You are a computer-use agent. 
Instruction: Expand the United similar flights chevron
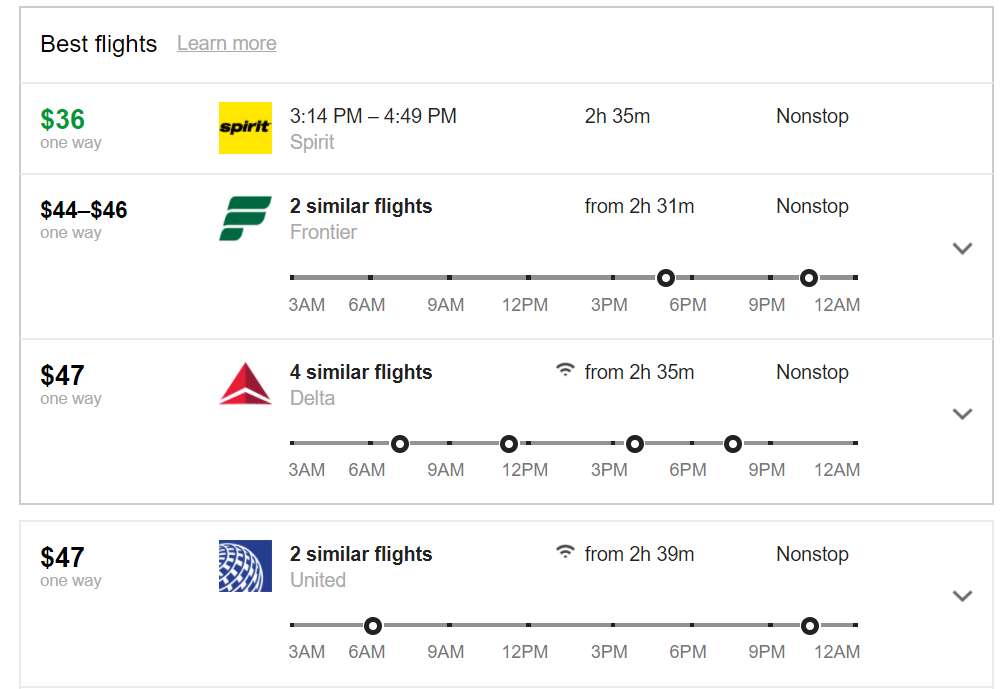(962, 596)
